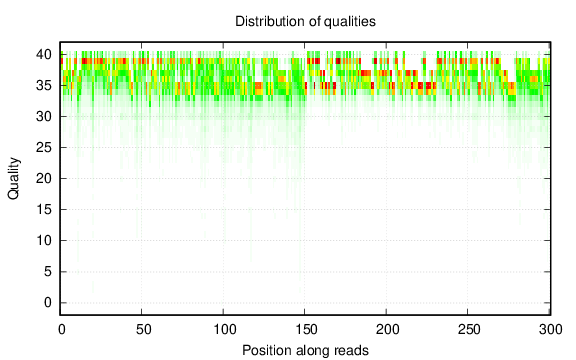Screen dimensions: 576x360
Task: Click the y-axis tick label 25
Action: pos(43,148)
